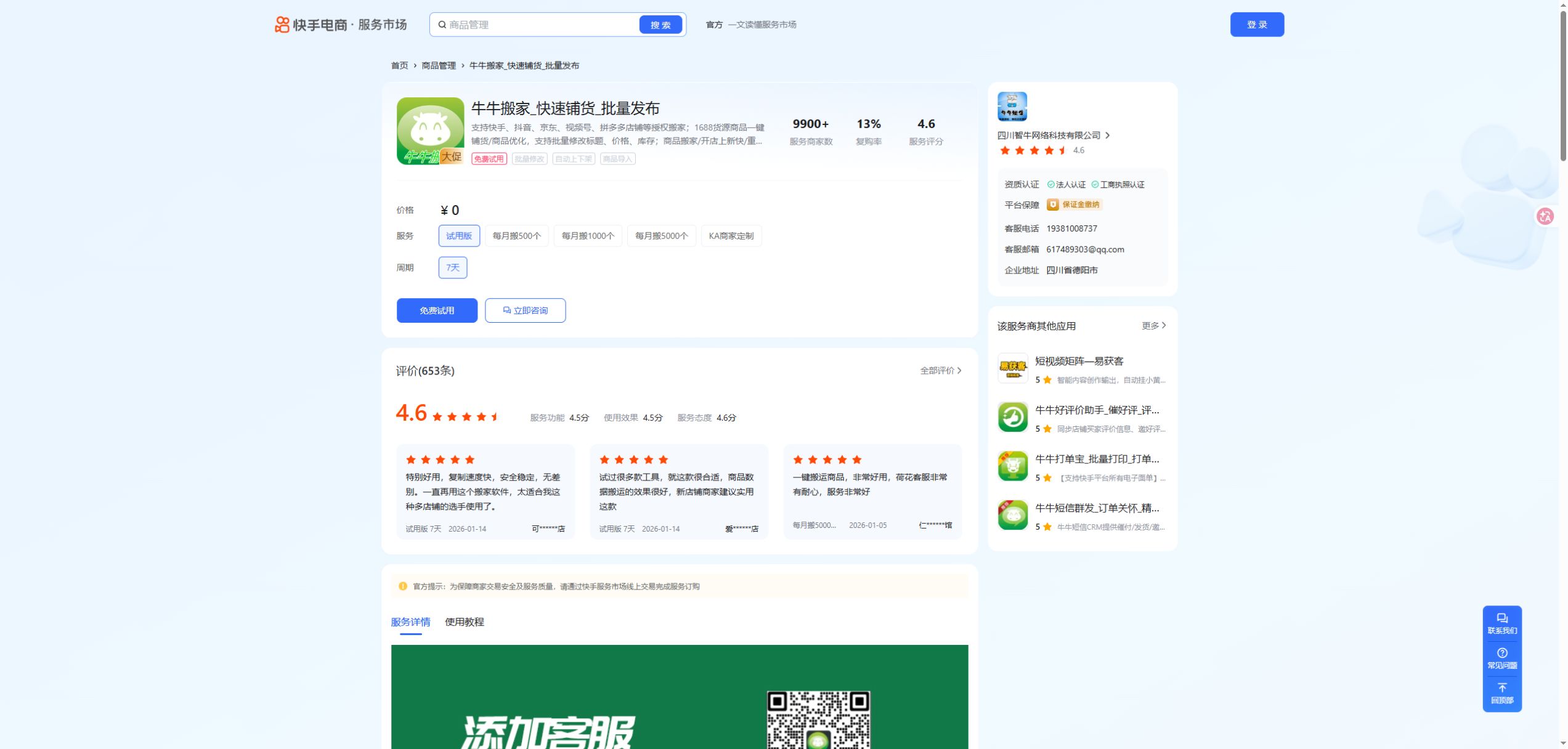Viewport: 1568px width, 749px height.
Task: Select the KA商家定制 service option
Action: (x=731, y=236)
